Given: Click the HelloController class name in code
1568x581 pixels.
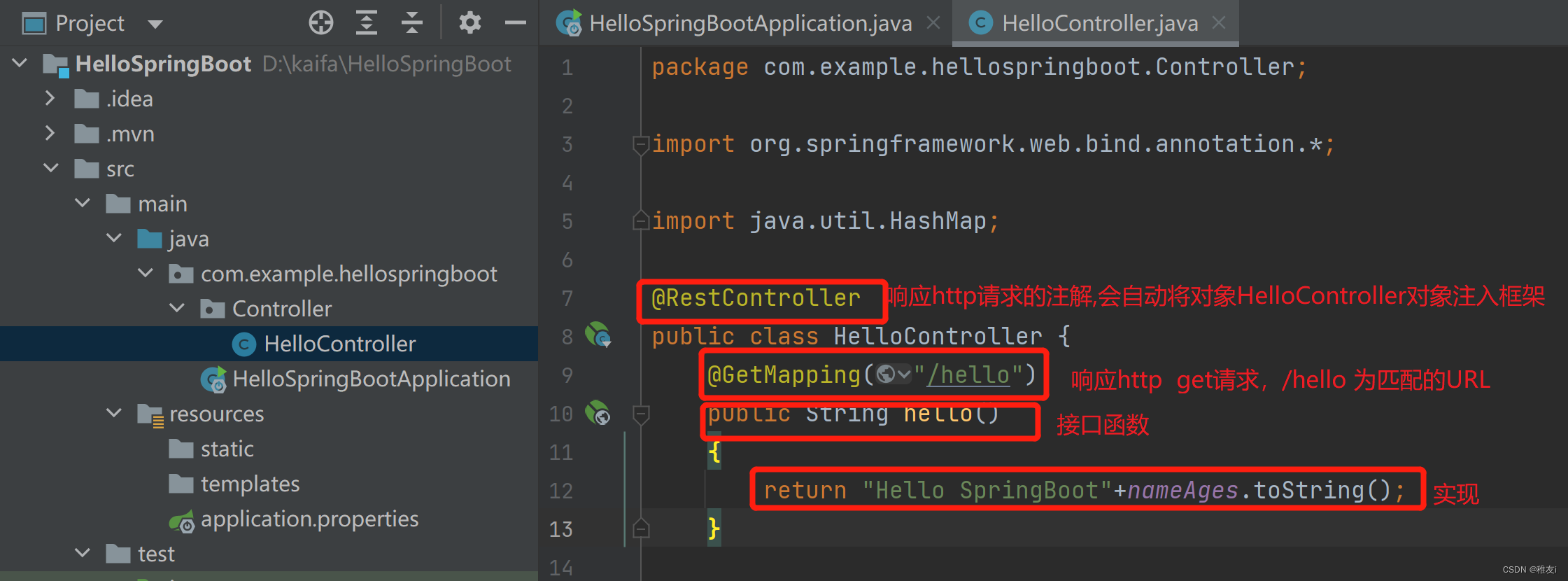Looking at the screenshot, I should pyautogui.click(x=938, y=337).
